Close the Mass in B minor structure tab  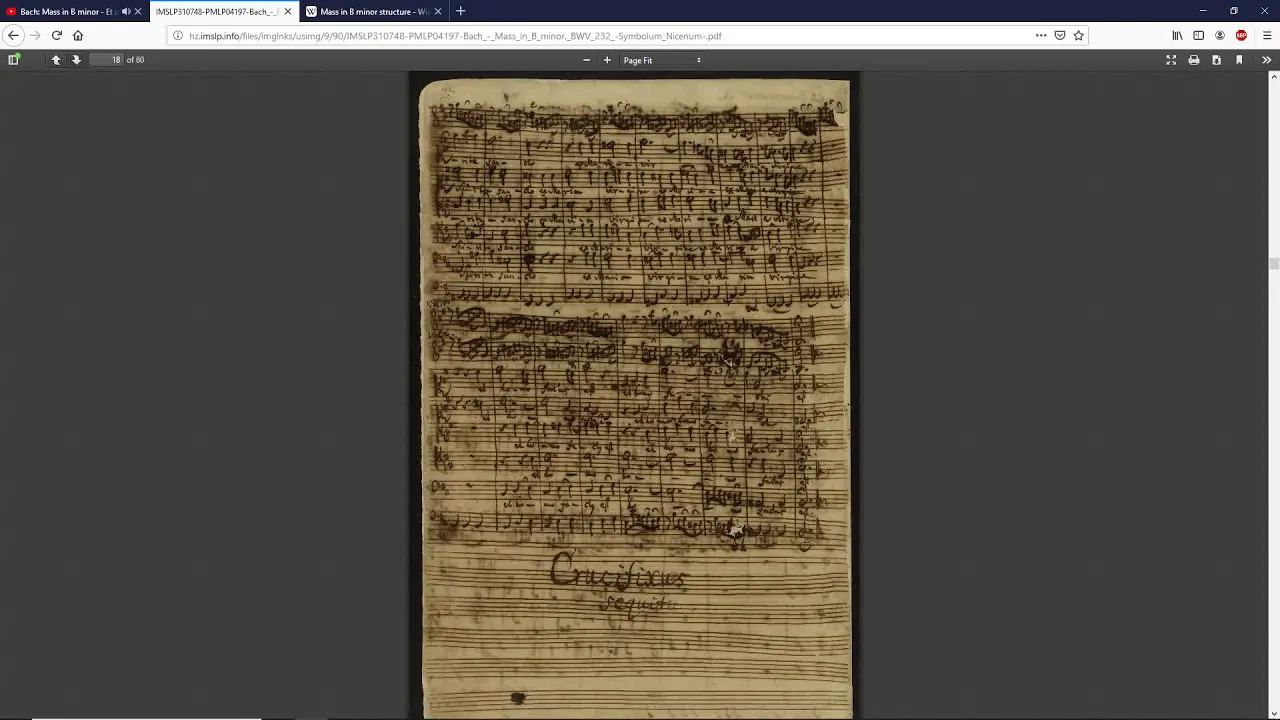coord(438,11)
